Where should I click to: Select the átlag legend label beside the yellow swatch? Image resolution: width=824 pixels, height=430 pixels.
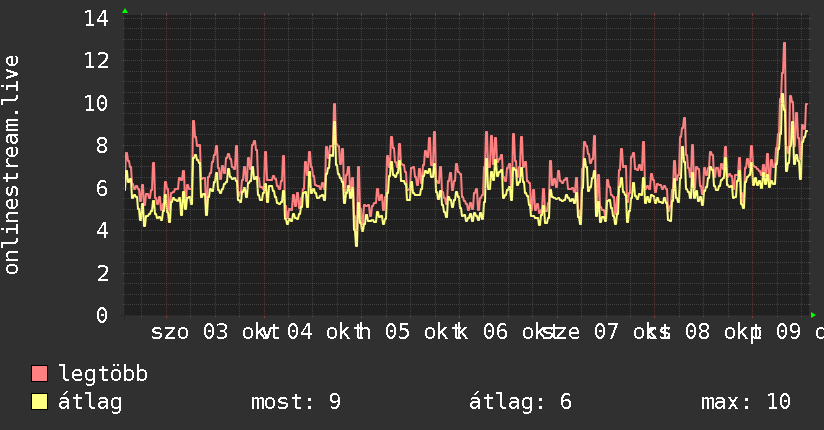coord(90,402)
